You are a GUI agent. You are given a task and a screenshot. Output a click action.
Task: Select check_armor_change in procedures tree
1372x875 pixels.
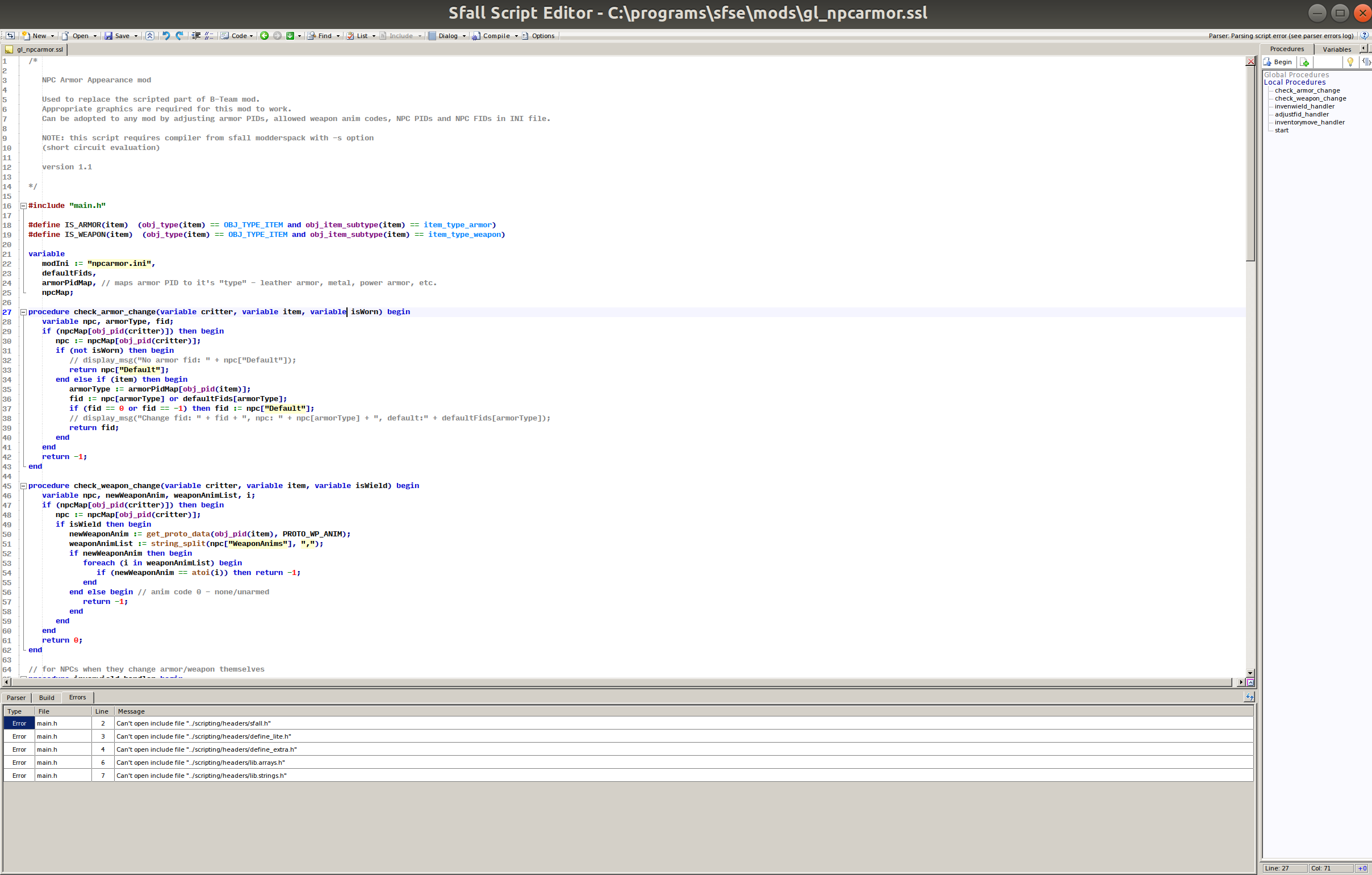(1307, 90)
